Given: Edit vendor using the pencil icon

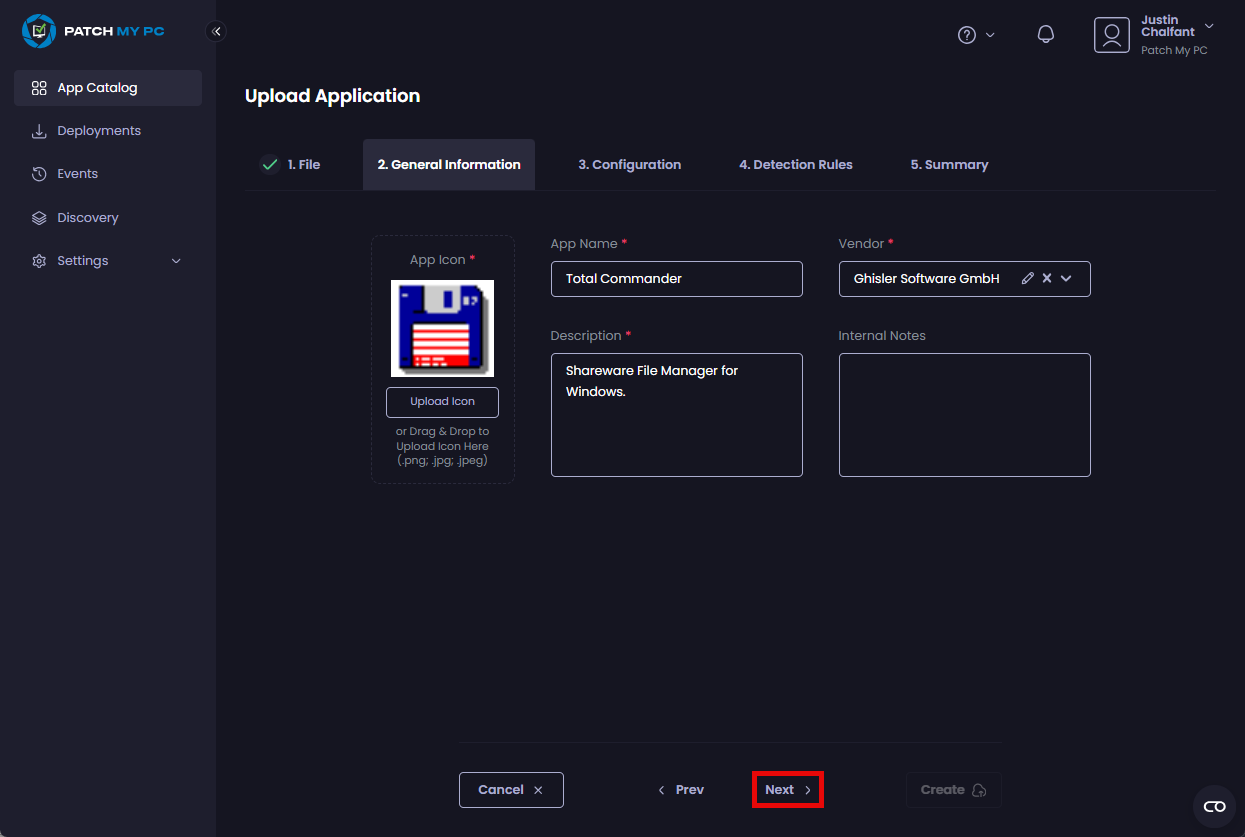Looking at the screenshot, I should pos(1027,279).
